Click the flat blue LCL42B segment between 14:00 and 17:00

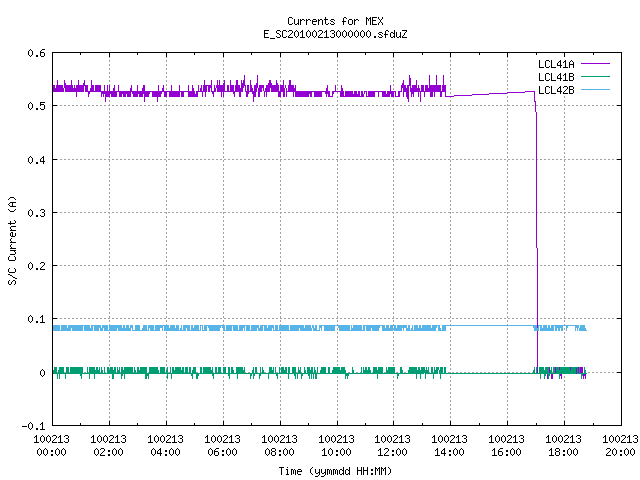pyautogui.click(x=490, y=326)
